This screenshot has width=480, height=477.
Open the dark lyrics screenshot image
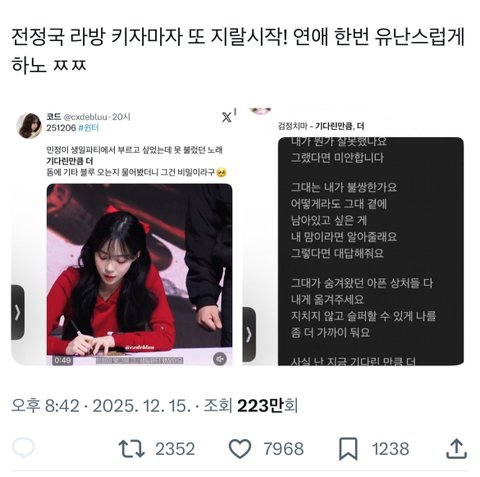371,251
